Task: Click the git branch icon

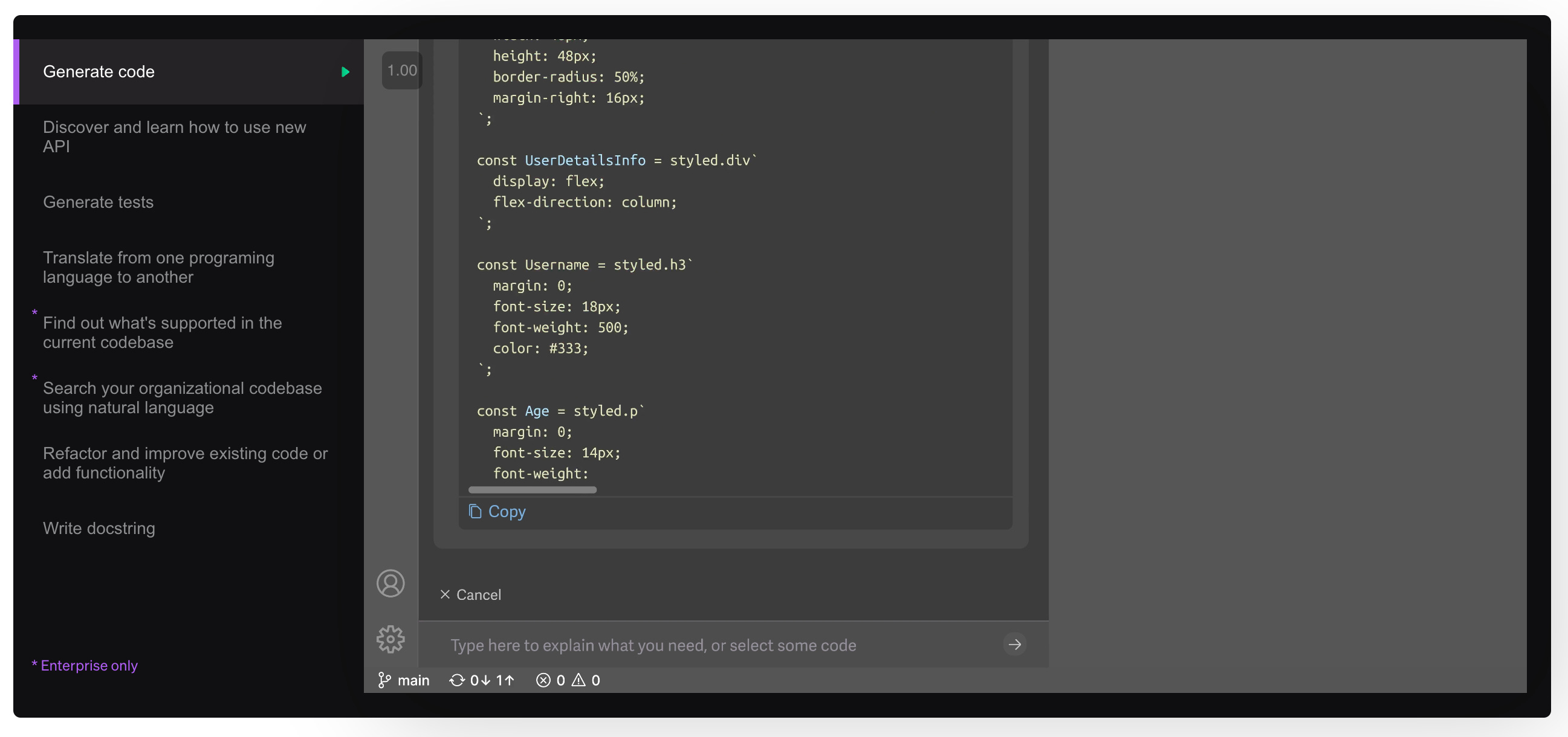Action: click(384, 680)
